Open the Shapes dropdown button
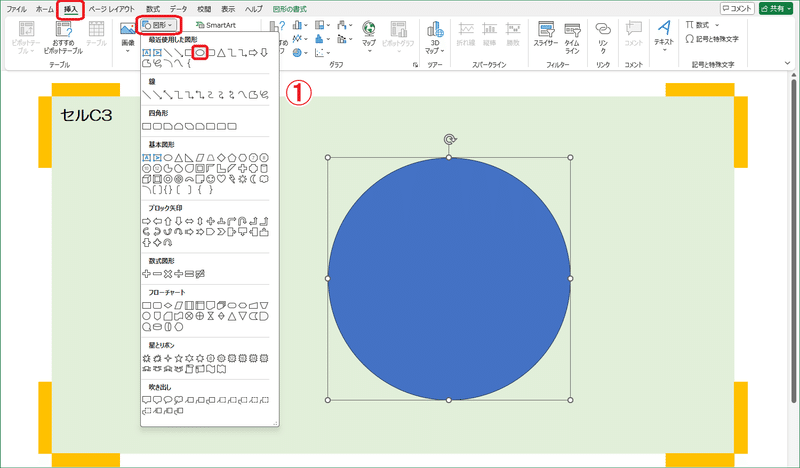 (x=159, y=24)
